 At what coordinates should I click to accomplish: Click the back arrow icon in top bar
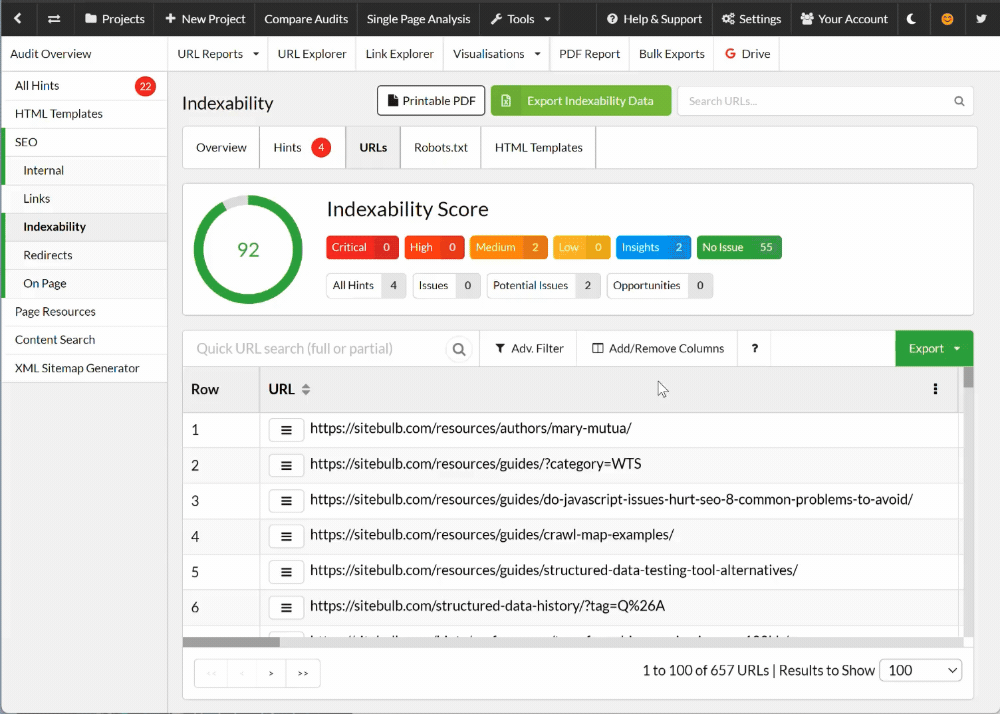[18, 18]
